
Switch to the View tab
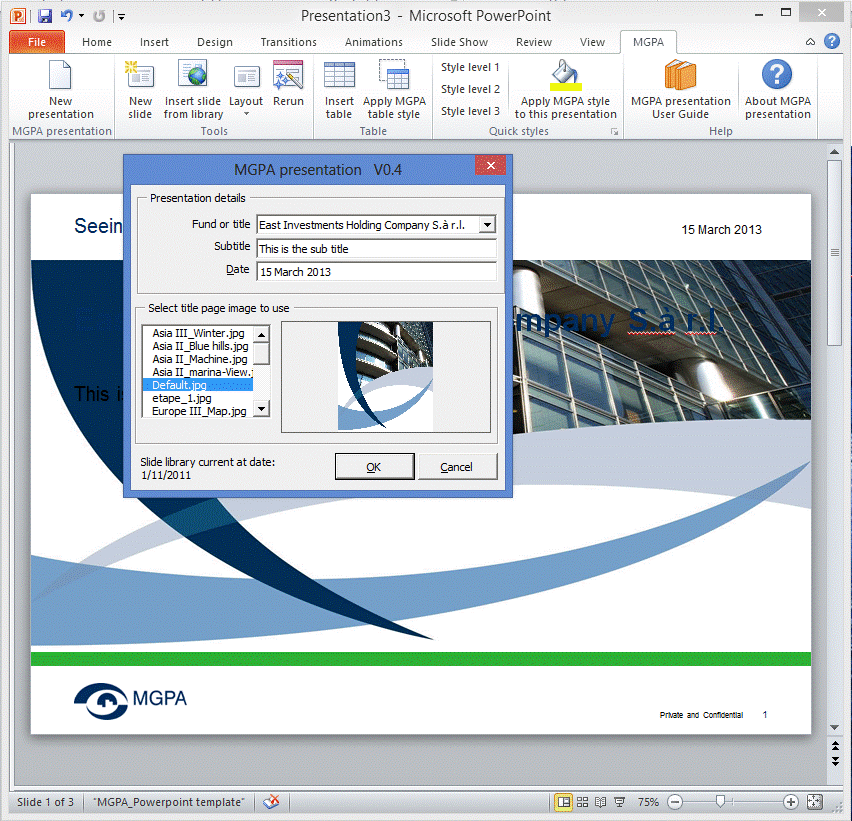(592, 42)
